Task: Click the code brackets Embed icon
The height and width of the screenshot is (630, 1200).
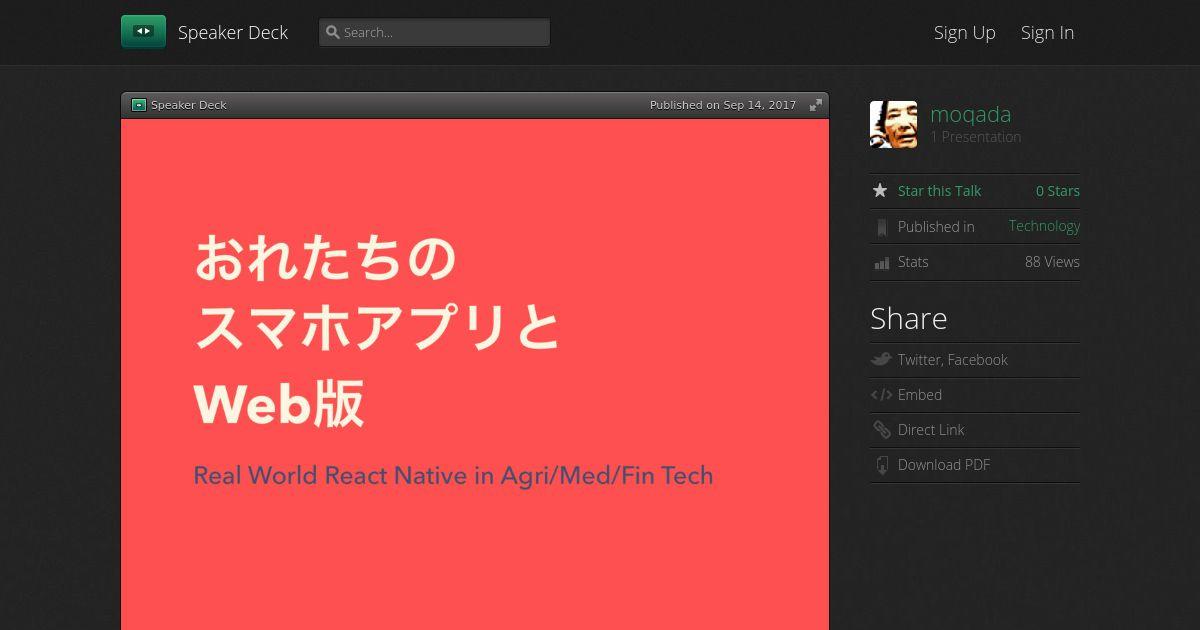Action: coord(881,395)
